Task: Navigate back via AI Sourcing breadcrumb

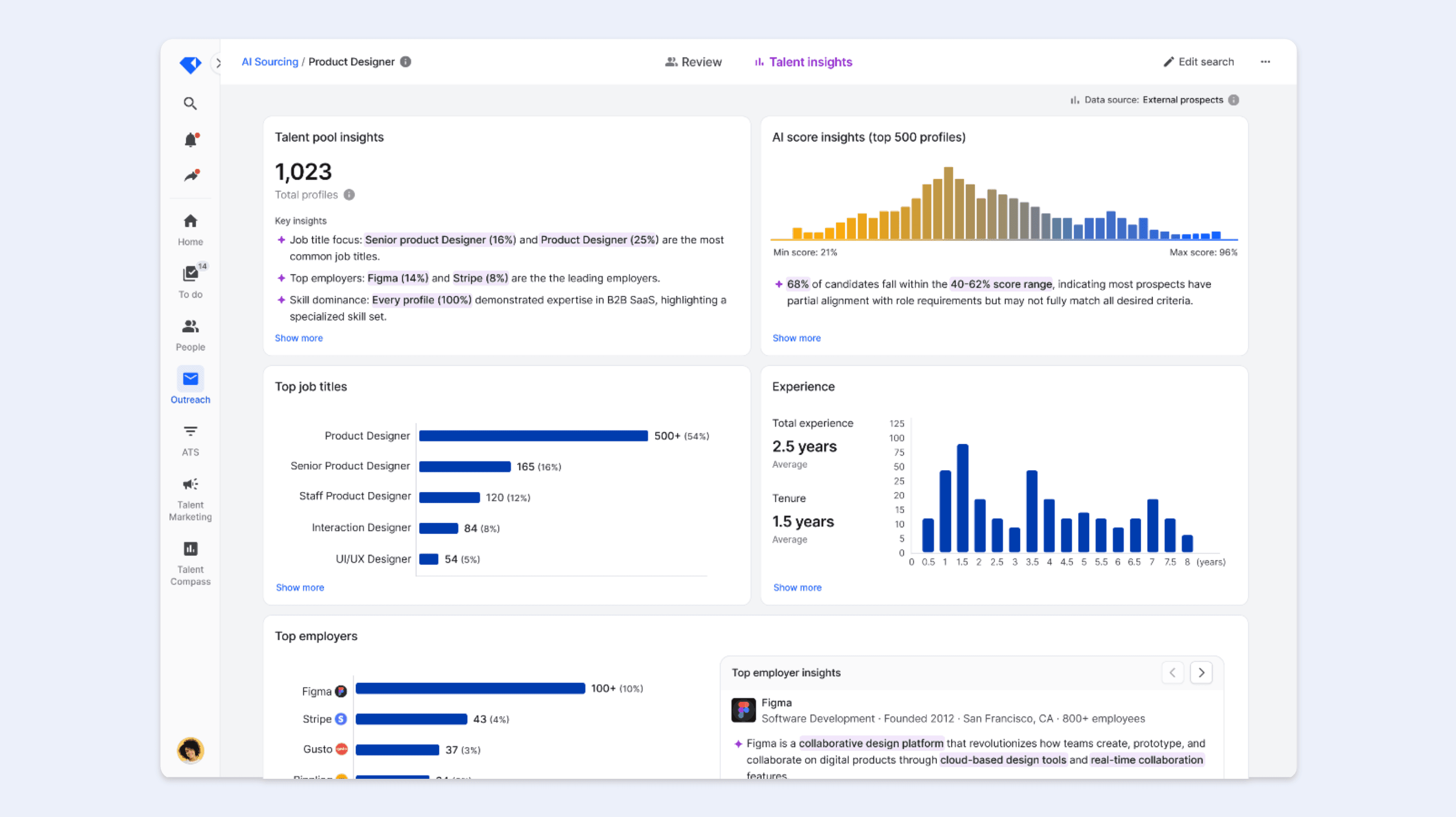Action: click(x=270, y=62)
